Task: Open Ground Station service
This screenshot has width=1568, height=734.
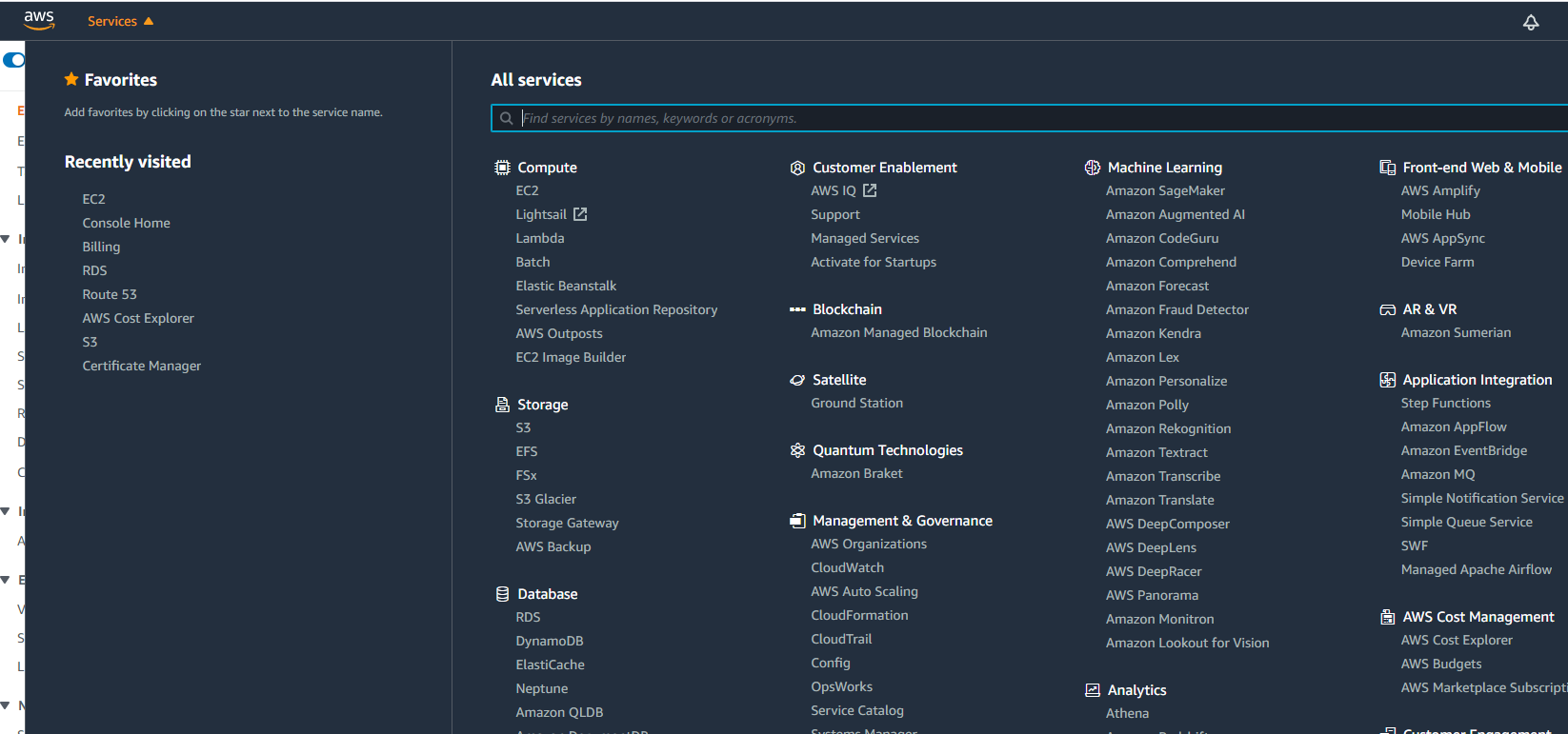Action: [856, 403]
